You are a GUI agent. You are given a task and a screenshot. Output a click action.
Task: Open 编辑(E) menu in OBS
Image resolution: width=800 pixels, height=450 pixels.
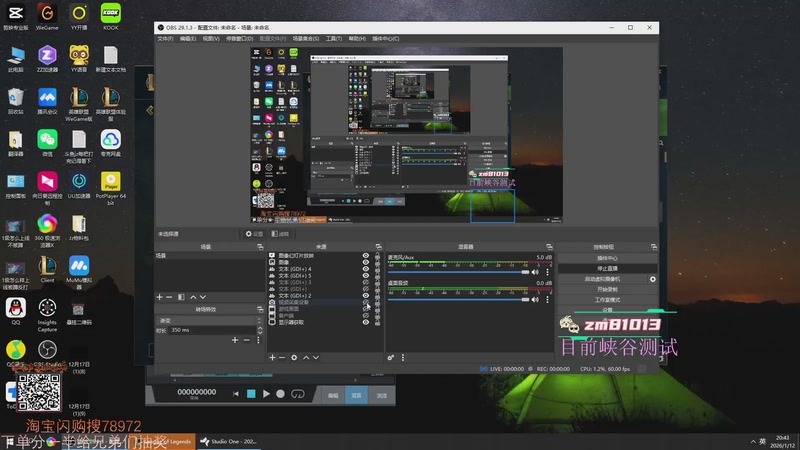(x=188, y=39)
